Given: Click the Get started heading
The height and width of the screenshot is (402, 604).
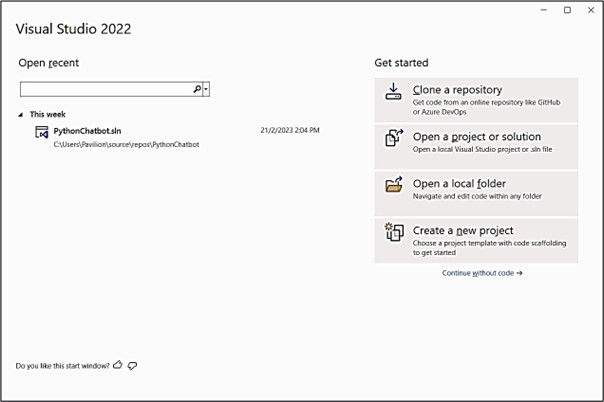Looking at the screenshot, I should coord(401,63).
